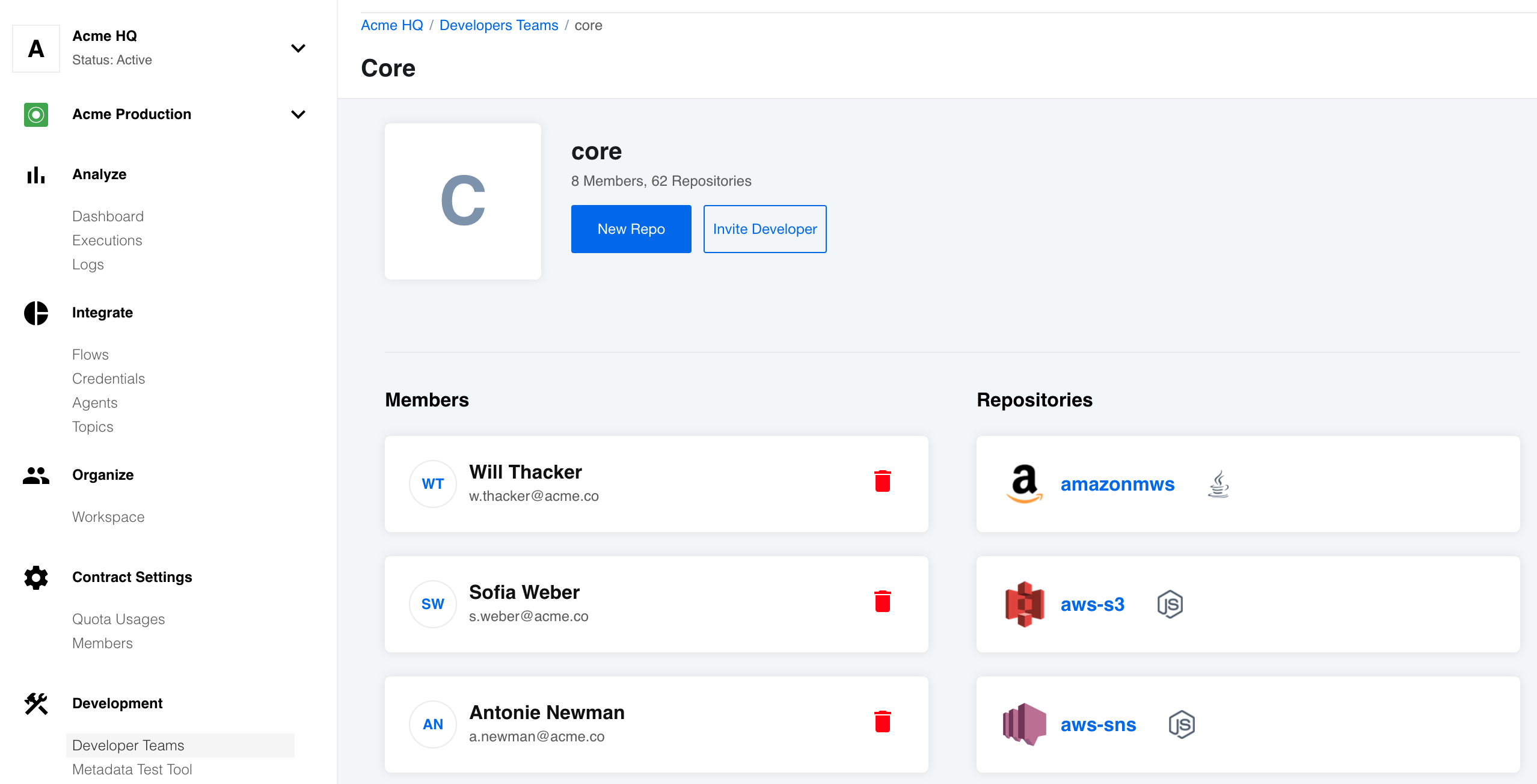Delete Sofia Weber from the team
The height and width of the screenshot is (784, 1537).
click(x=883, y=603)
